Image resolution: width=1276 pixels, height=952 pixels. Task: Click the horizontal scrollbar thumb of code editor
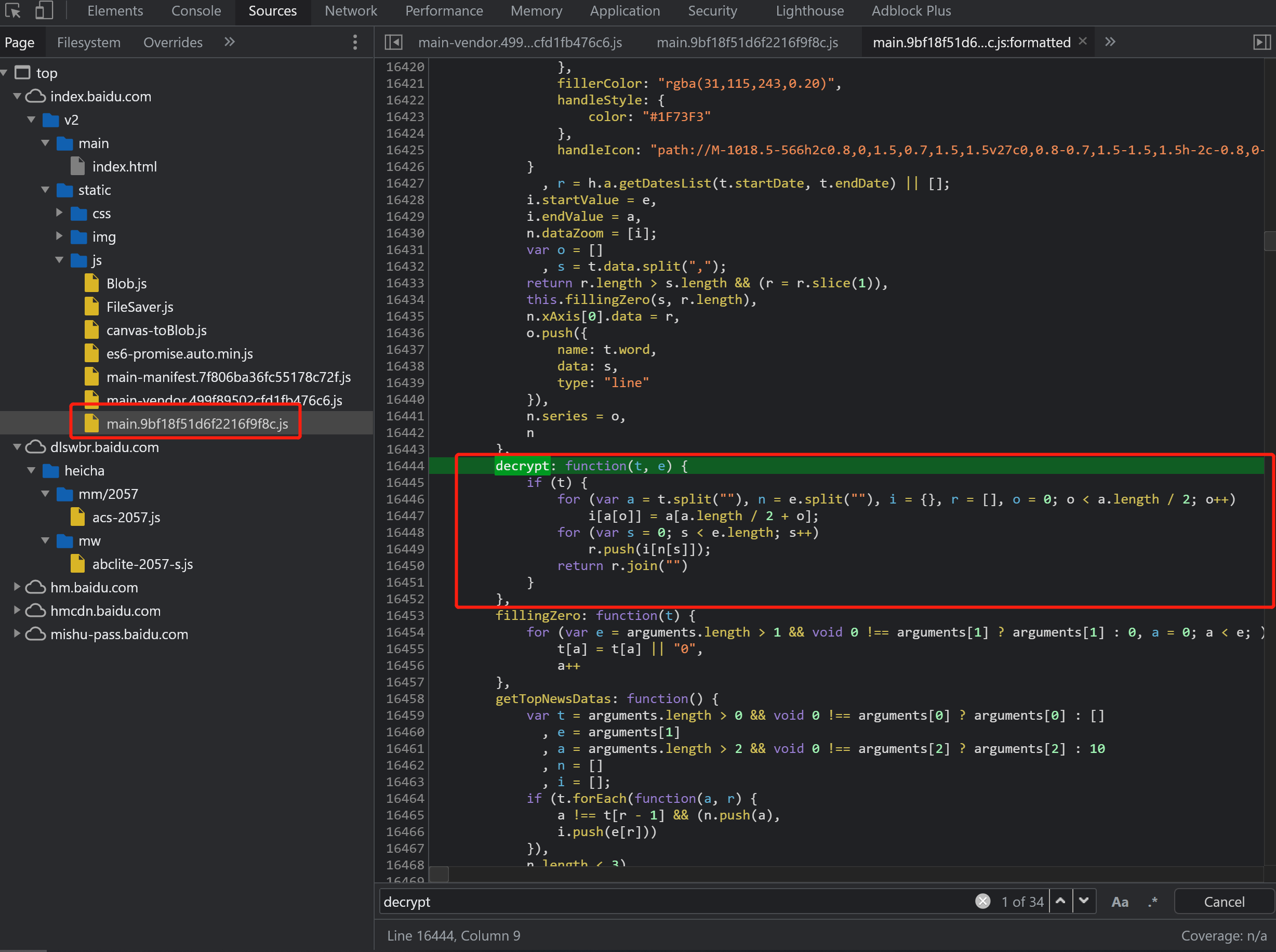click(x=438, y=874)
